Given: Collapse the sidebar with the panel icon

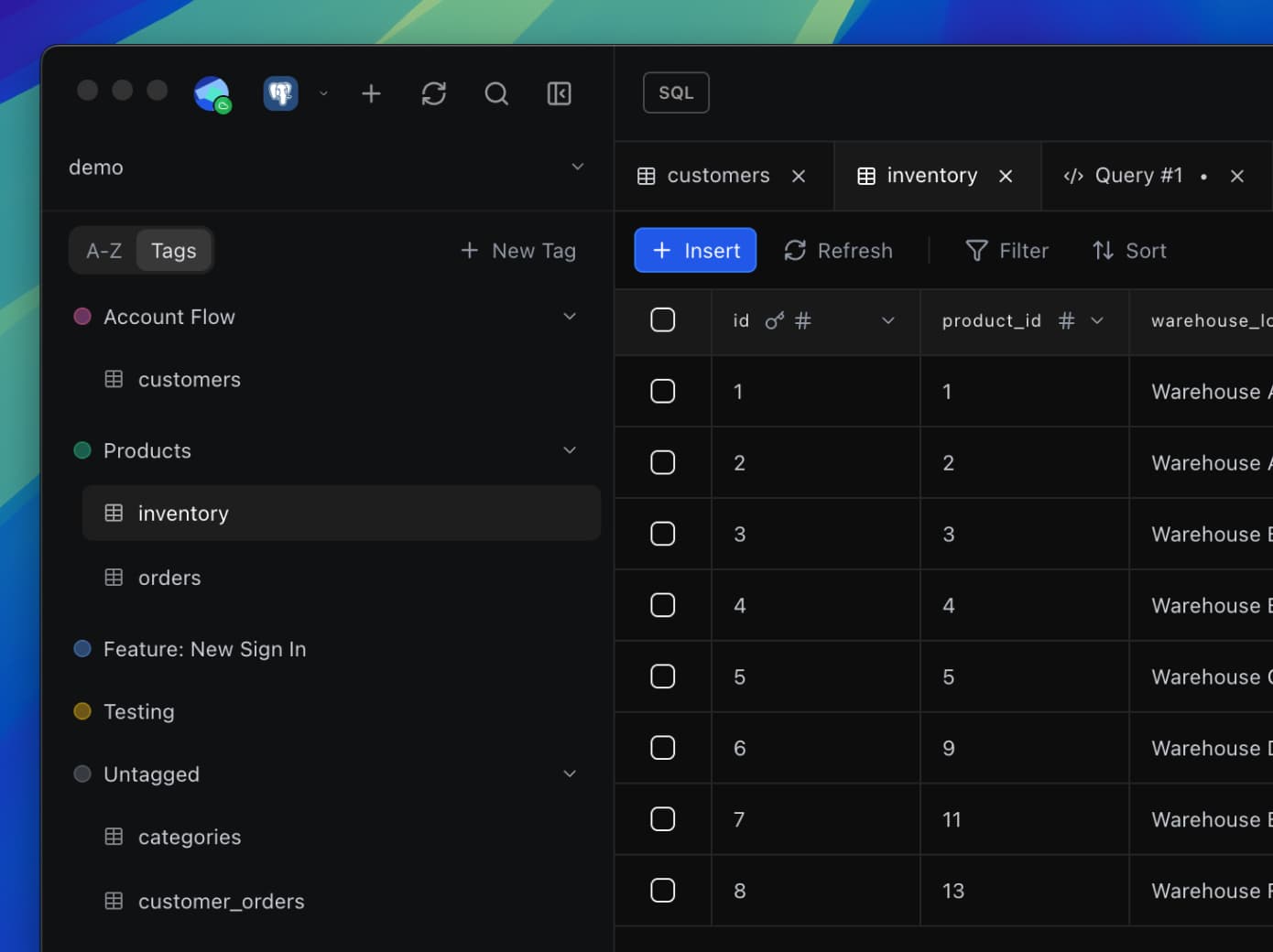Looking at the screenshot, I should click(x=559, y=93).
